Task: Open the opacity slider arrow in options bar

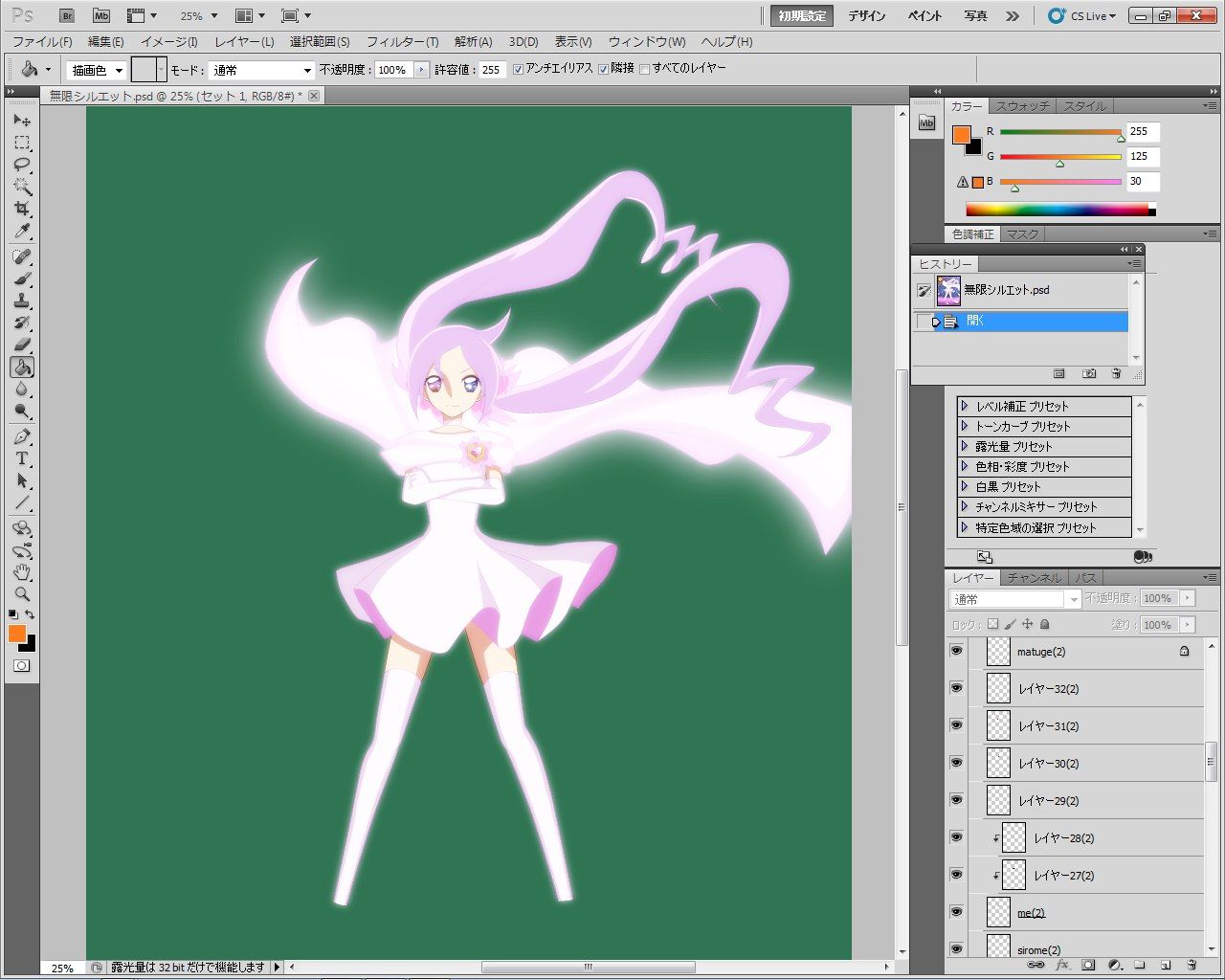Action: tap(421, 70)
